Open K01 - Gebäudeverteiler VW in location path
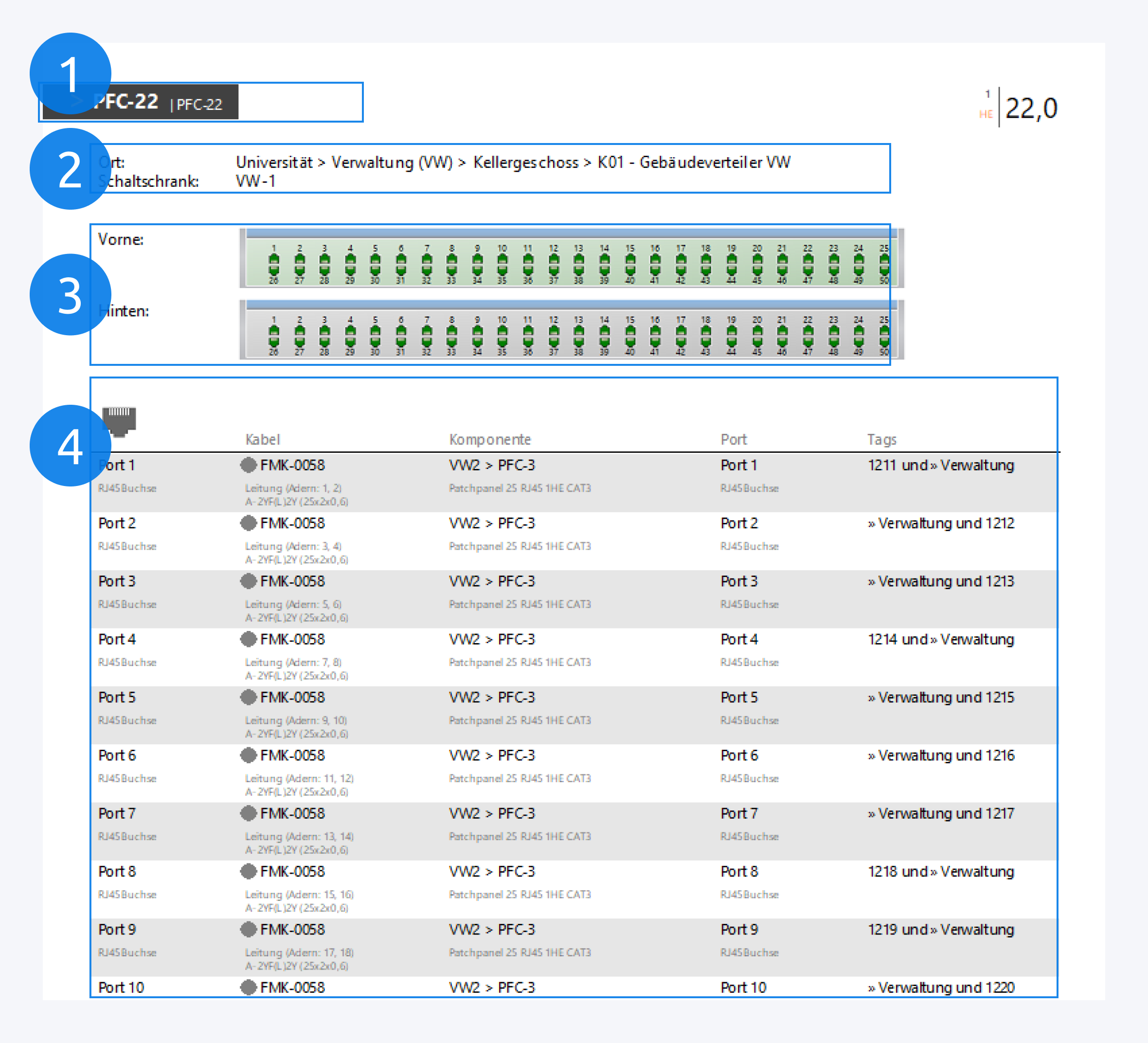The width and height of the screenshot is (1148, 1043). click(x=694, y=162)
